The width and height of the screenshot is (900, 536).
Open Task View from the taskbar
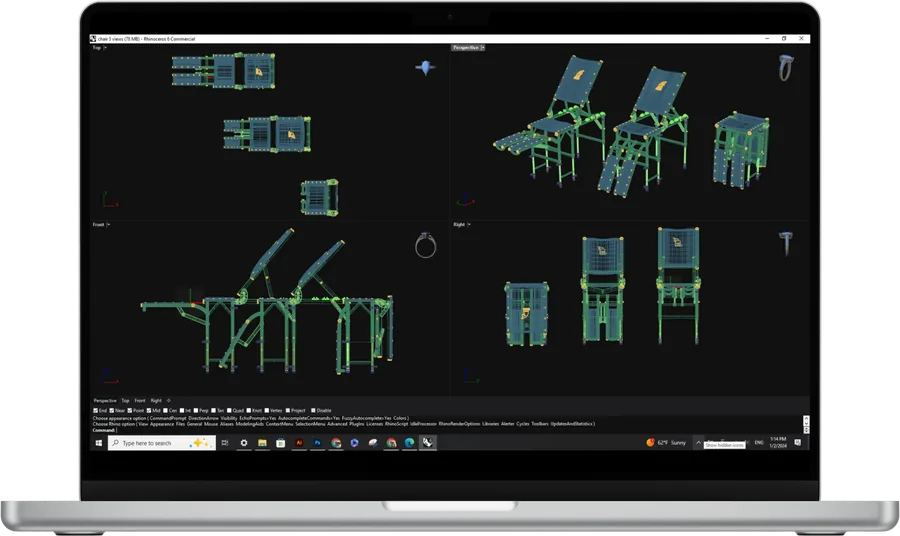pyautogui.click(x=225, y=443)
